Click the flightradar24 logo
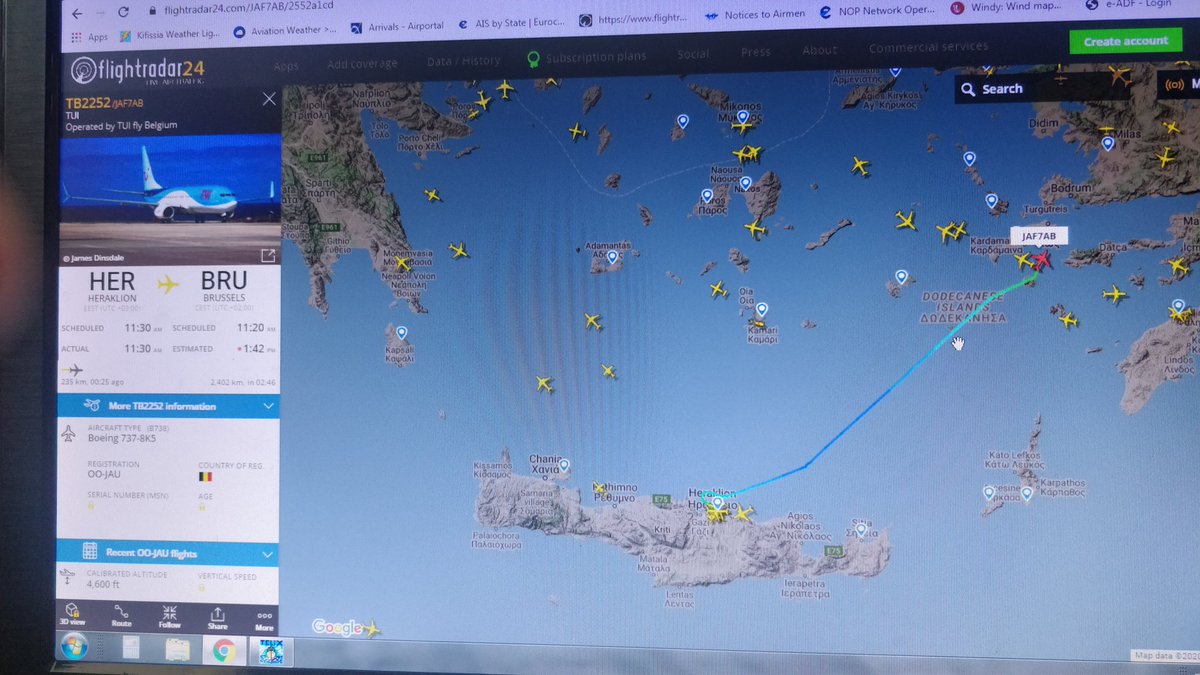The height and width of the screenshot is (675, 1200). pos(136,70)
